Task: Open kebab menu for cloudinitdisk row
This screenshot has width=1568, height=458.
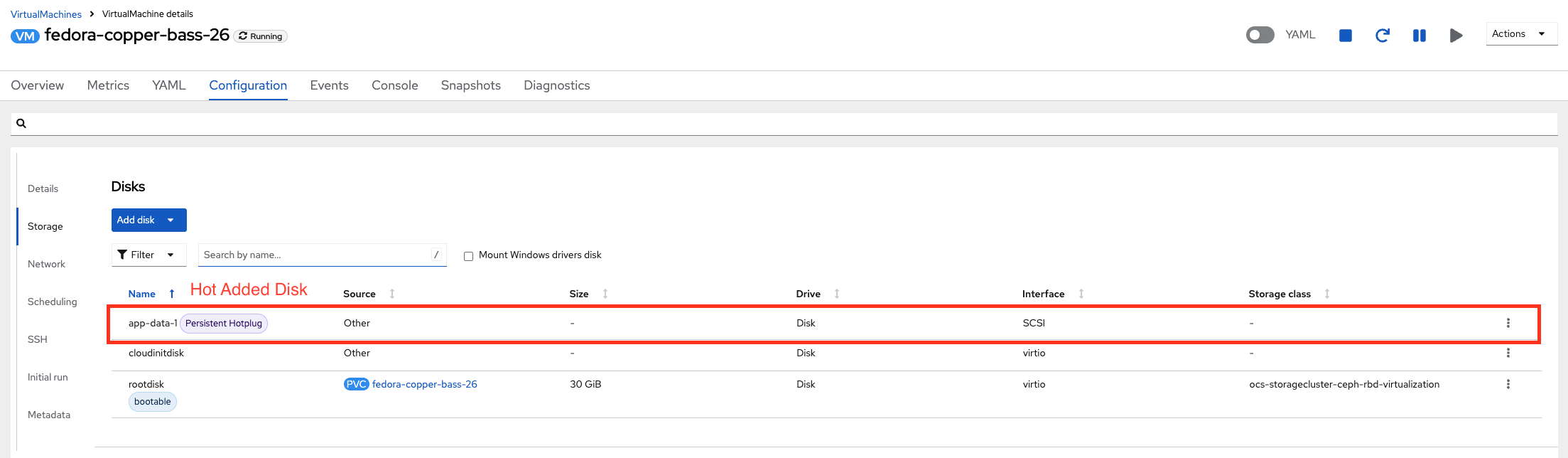Action: click(x=1508, y=353)
